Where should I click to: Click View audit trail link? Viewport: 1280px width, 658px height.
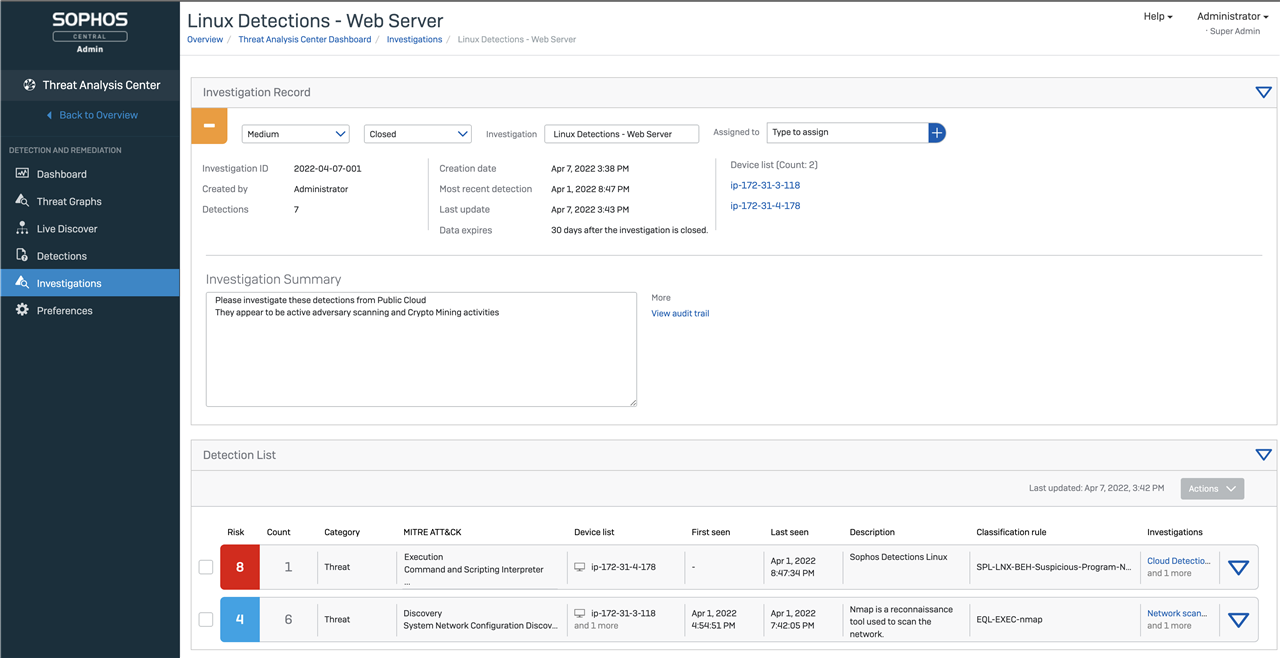[x=680, y=314]
